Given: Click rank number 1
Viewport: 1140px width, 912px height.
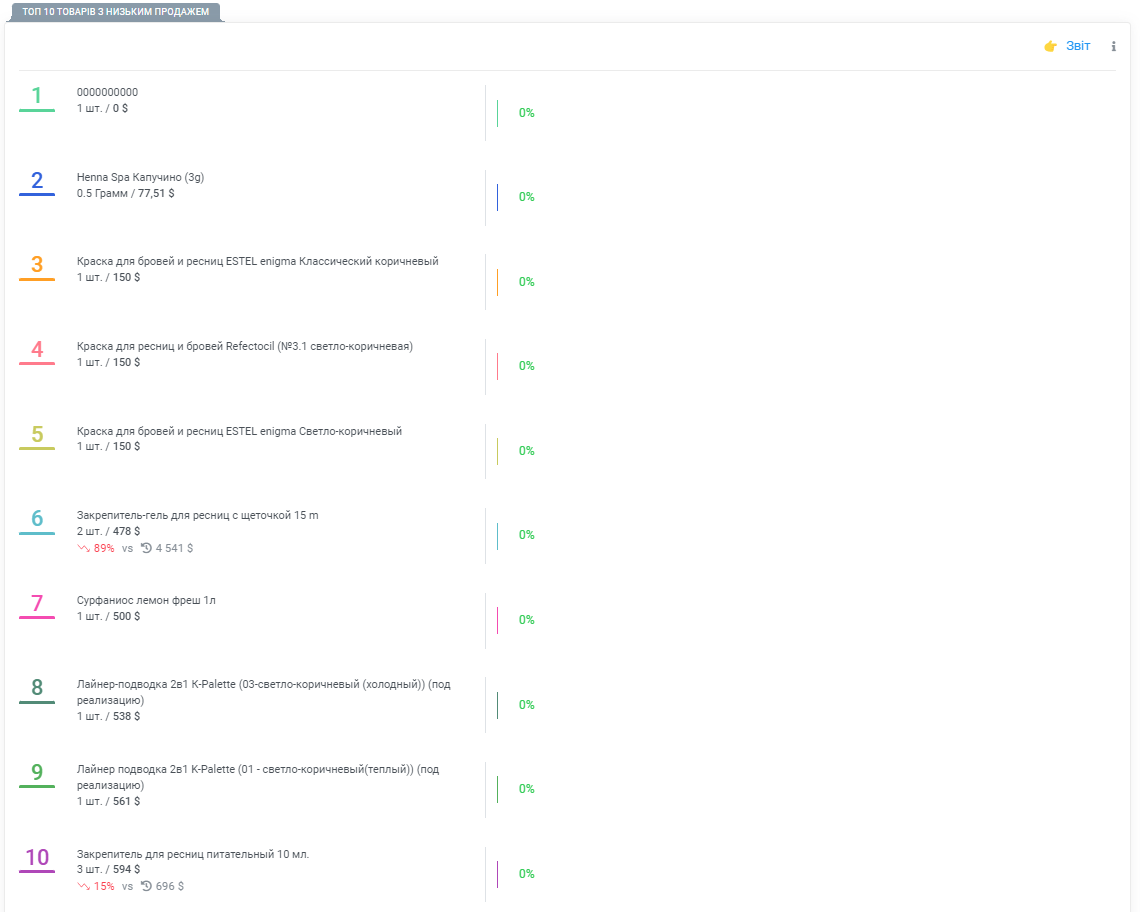Looking at the screenshot, I should pyautogui.click(x=37, y=96).
